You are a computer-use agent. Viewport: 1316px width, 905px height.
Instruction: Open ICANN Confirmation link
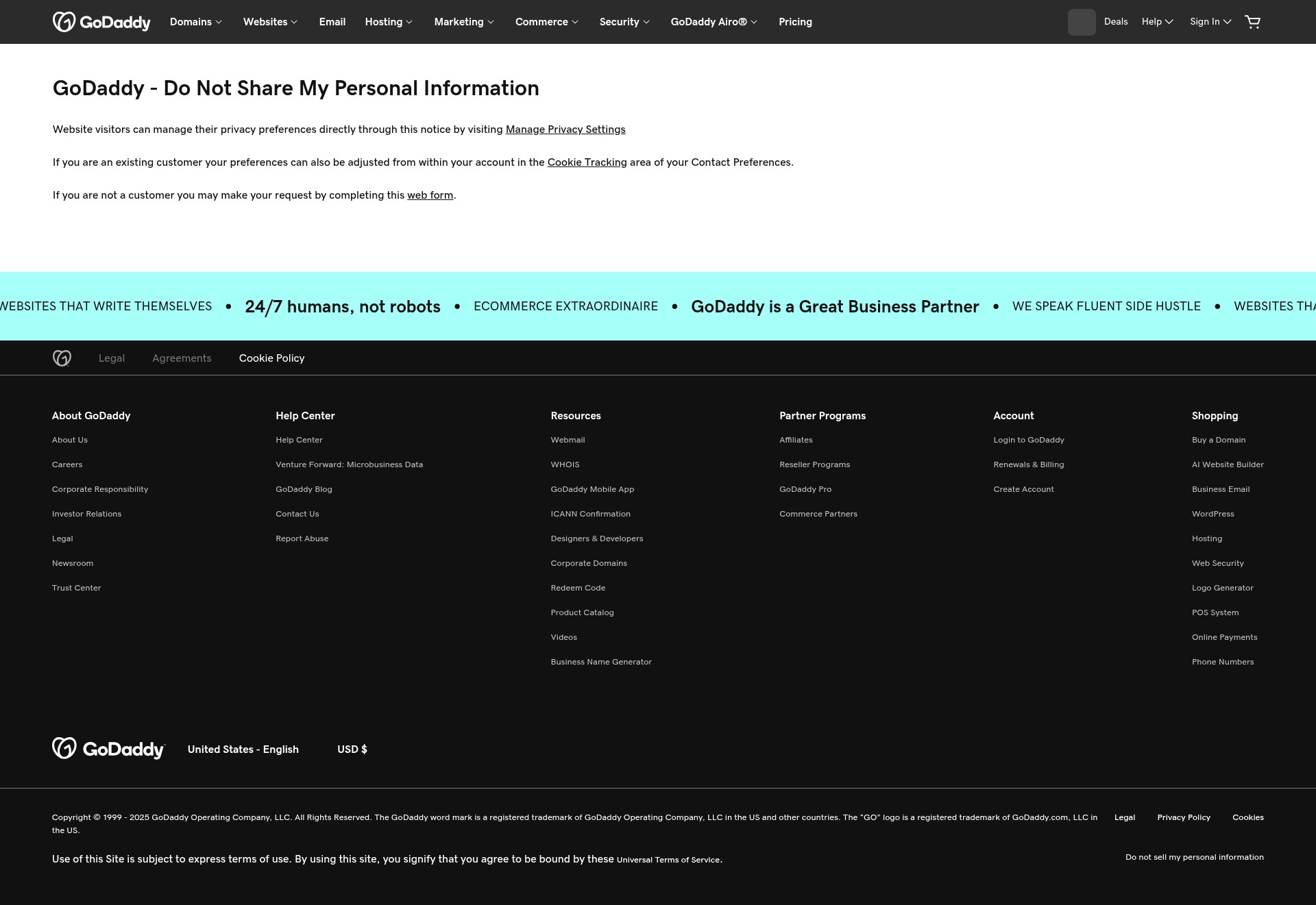(590, 514)
